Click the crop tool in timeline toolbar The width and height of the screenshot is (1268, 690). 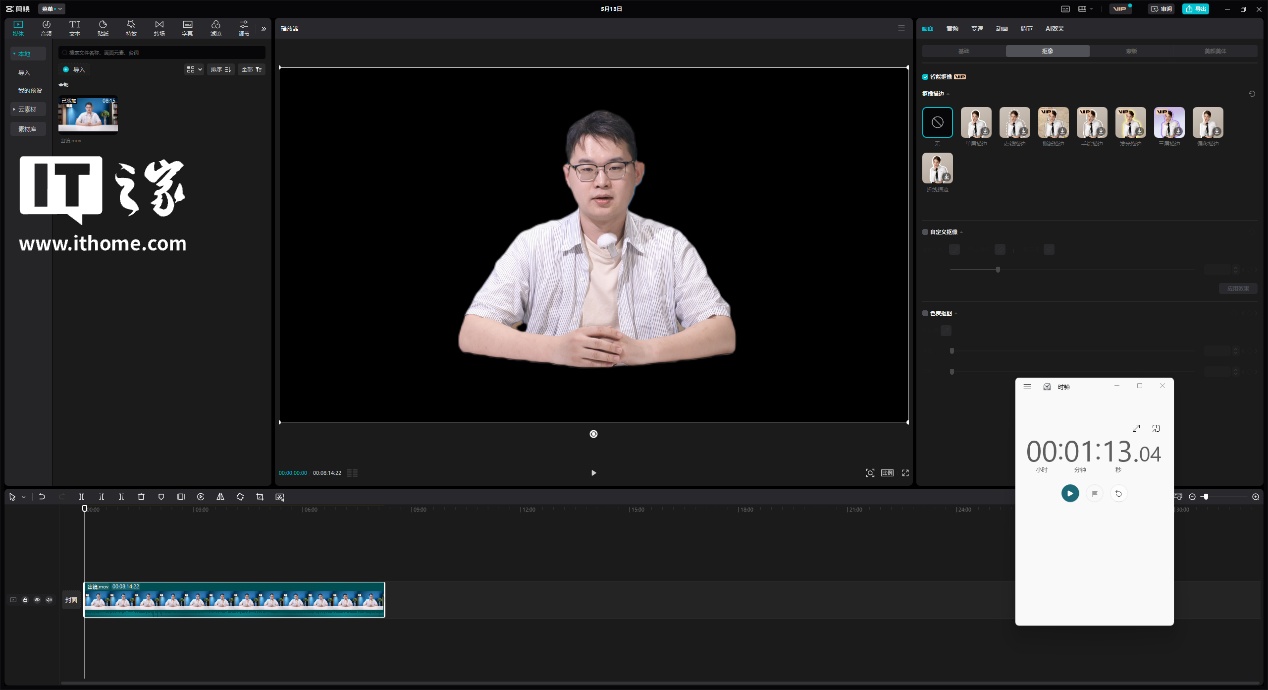pyautogui.click(x=260, y=497)
